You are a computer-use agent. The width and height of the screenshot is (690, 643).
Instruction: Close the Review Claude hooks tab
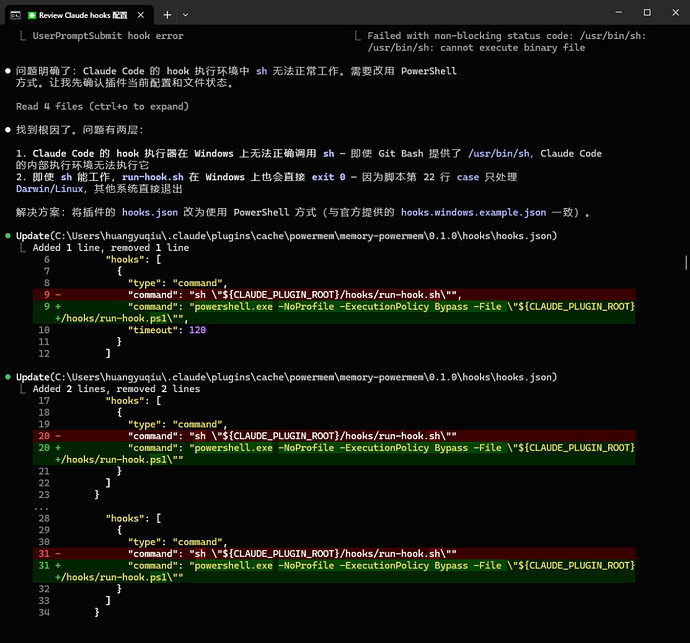(140, 15)
